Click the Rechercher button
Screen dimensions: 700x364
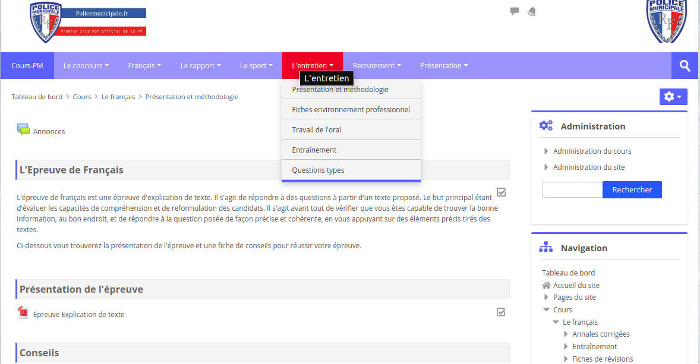point(632,189)
